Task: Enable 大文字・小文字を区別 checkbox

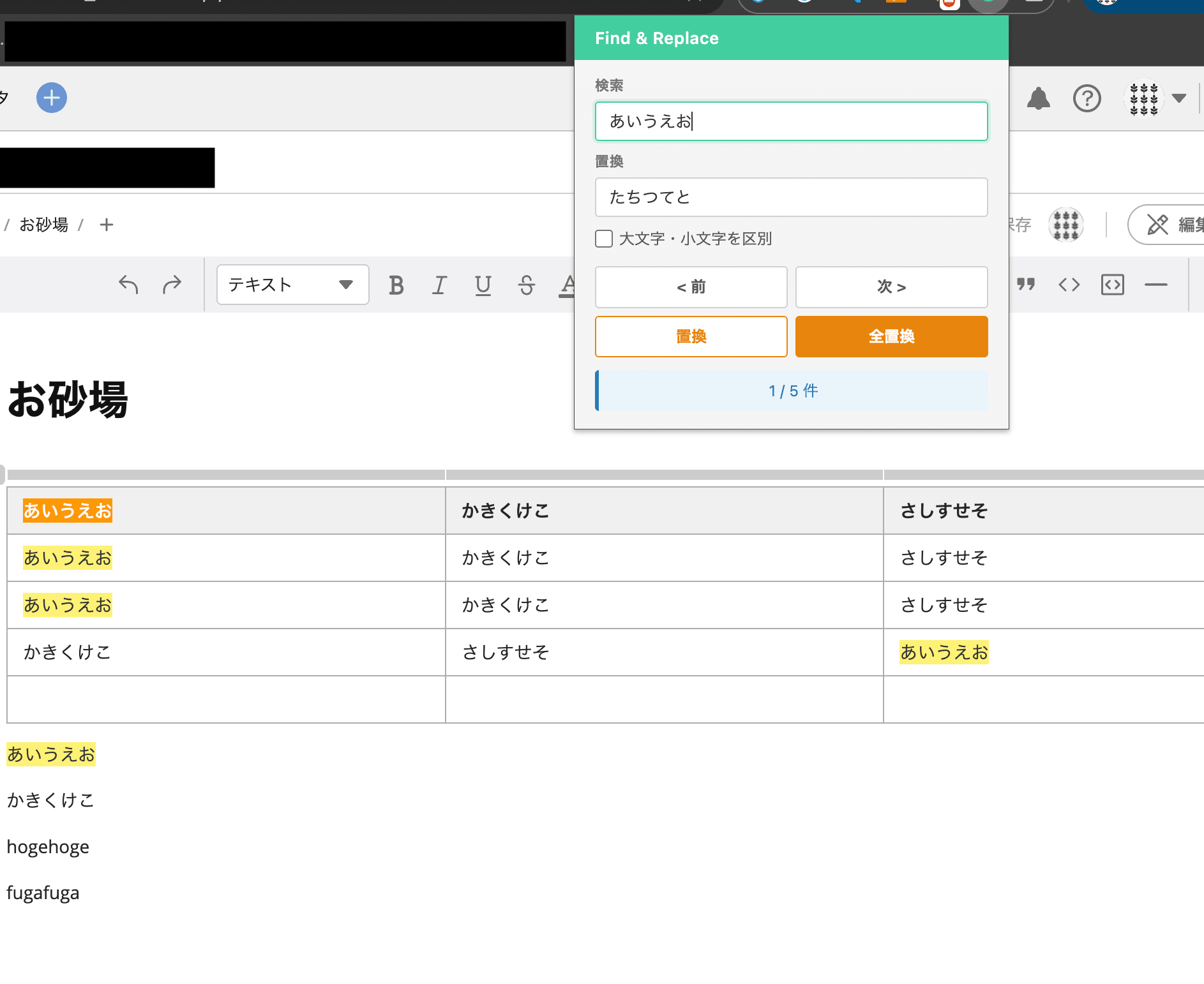Action: (603, 239)
